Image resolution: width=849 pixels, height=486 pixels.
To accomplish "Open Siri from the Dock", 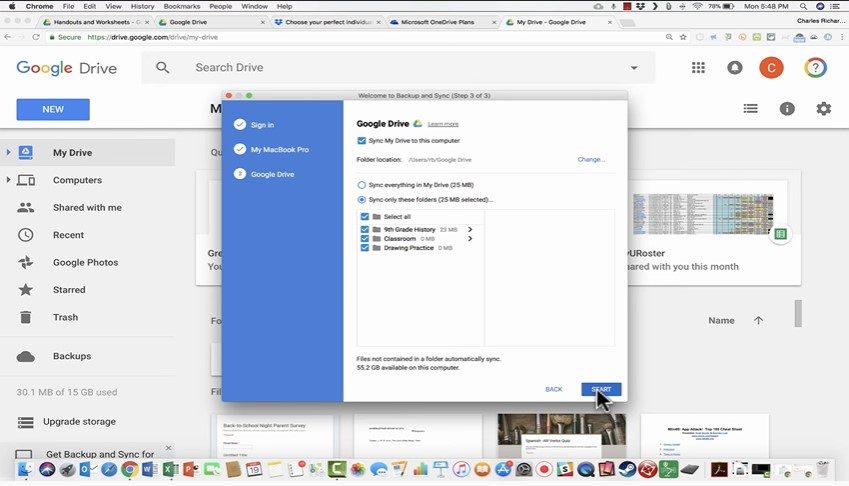I will pos(47,469).
